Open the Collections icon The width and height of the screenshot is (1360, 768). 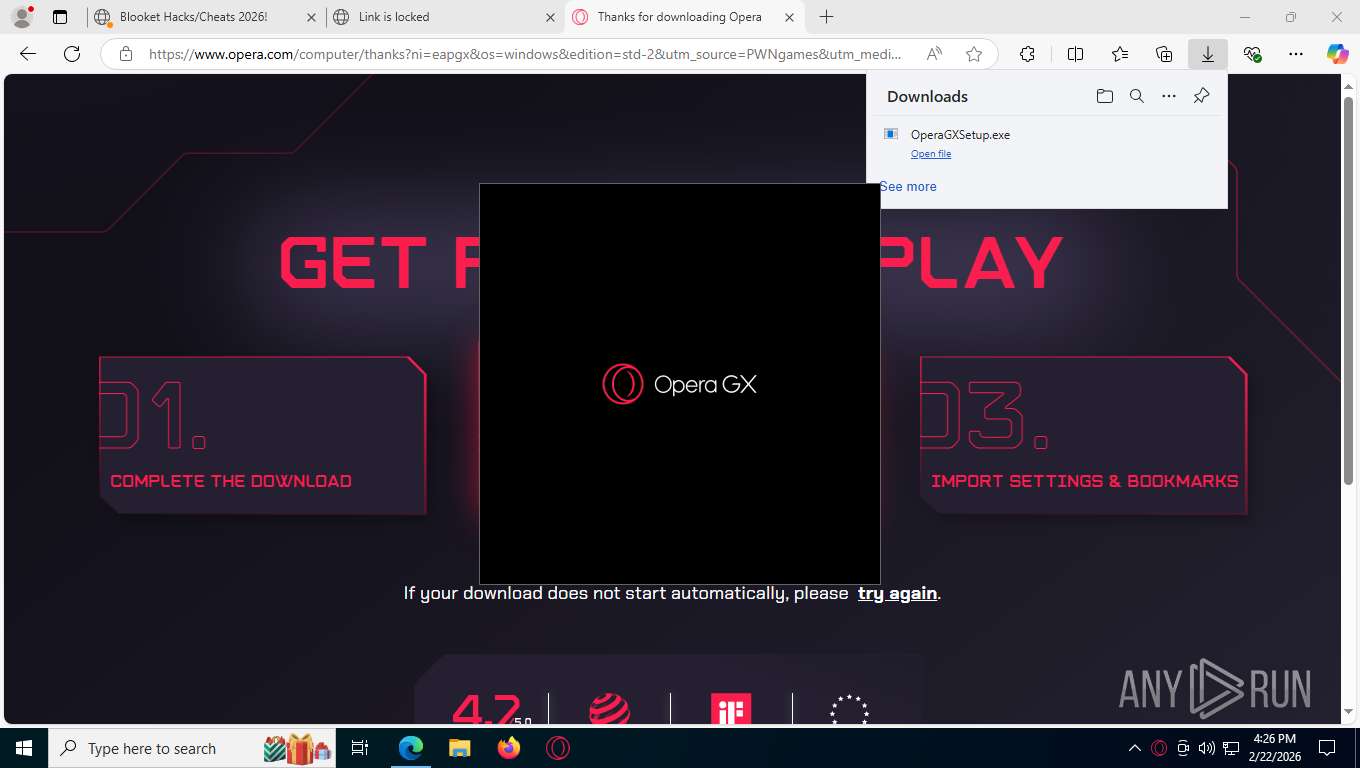click(x=1163, y=54)
